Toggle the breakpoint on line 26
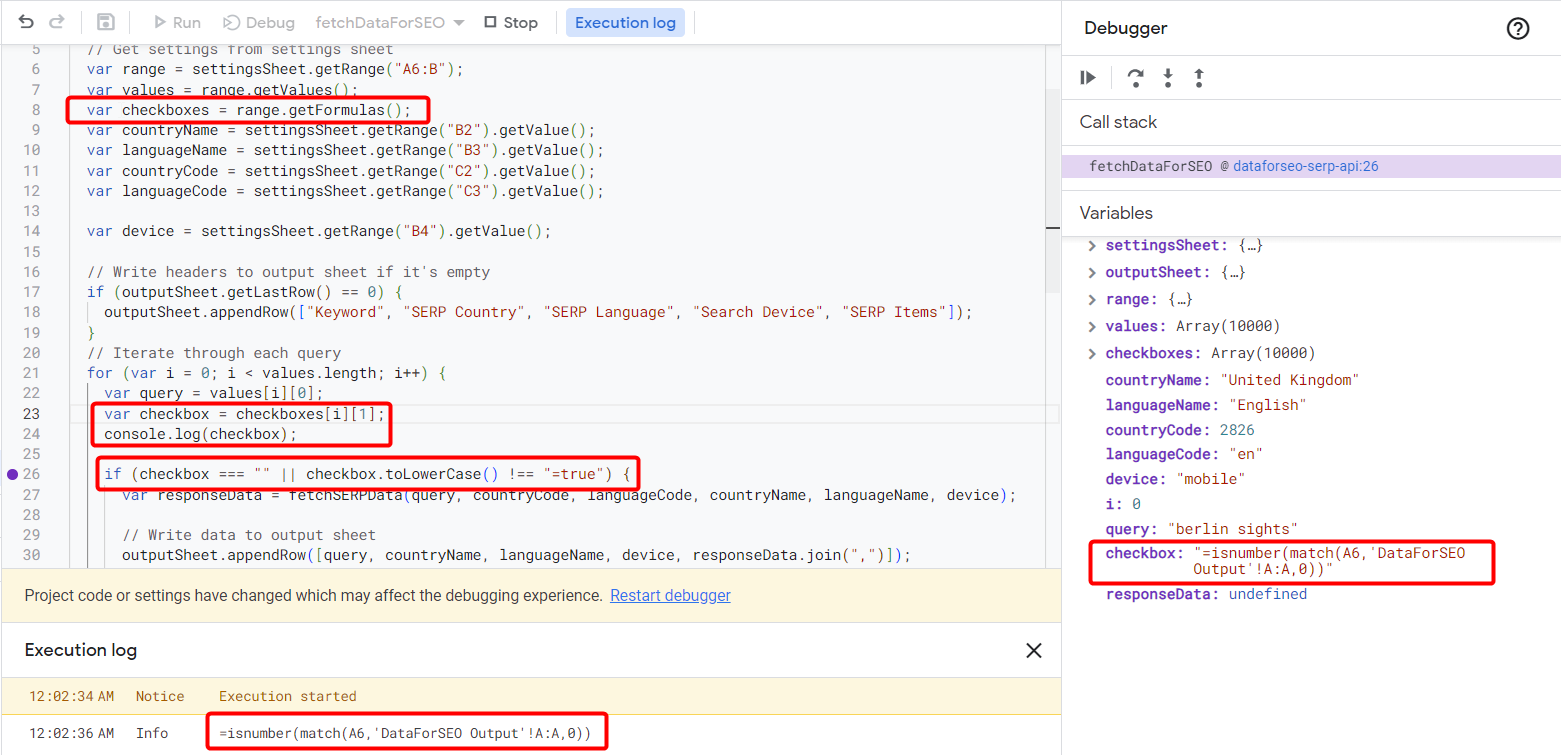 [13, 474]
